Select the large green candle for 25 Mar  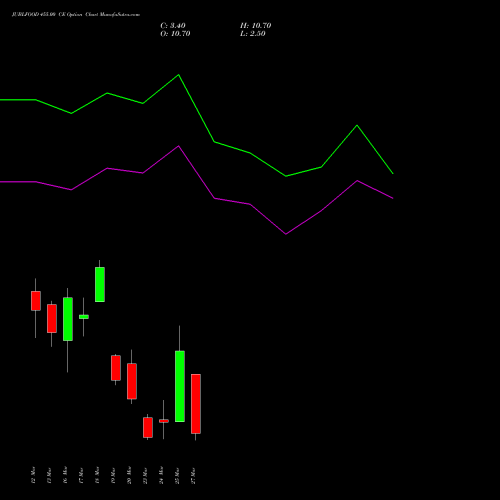180,386
